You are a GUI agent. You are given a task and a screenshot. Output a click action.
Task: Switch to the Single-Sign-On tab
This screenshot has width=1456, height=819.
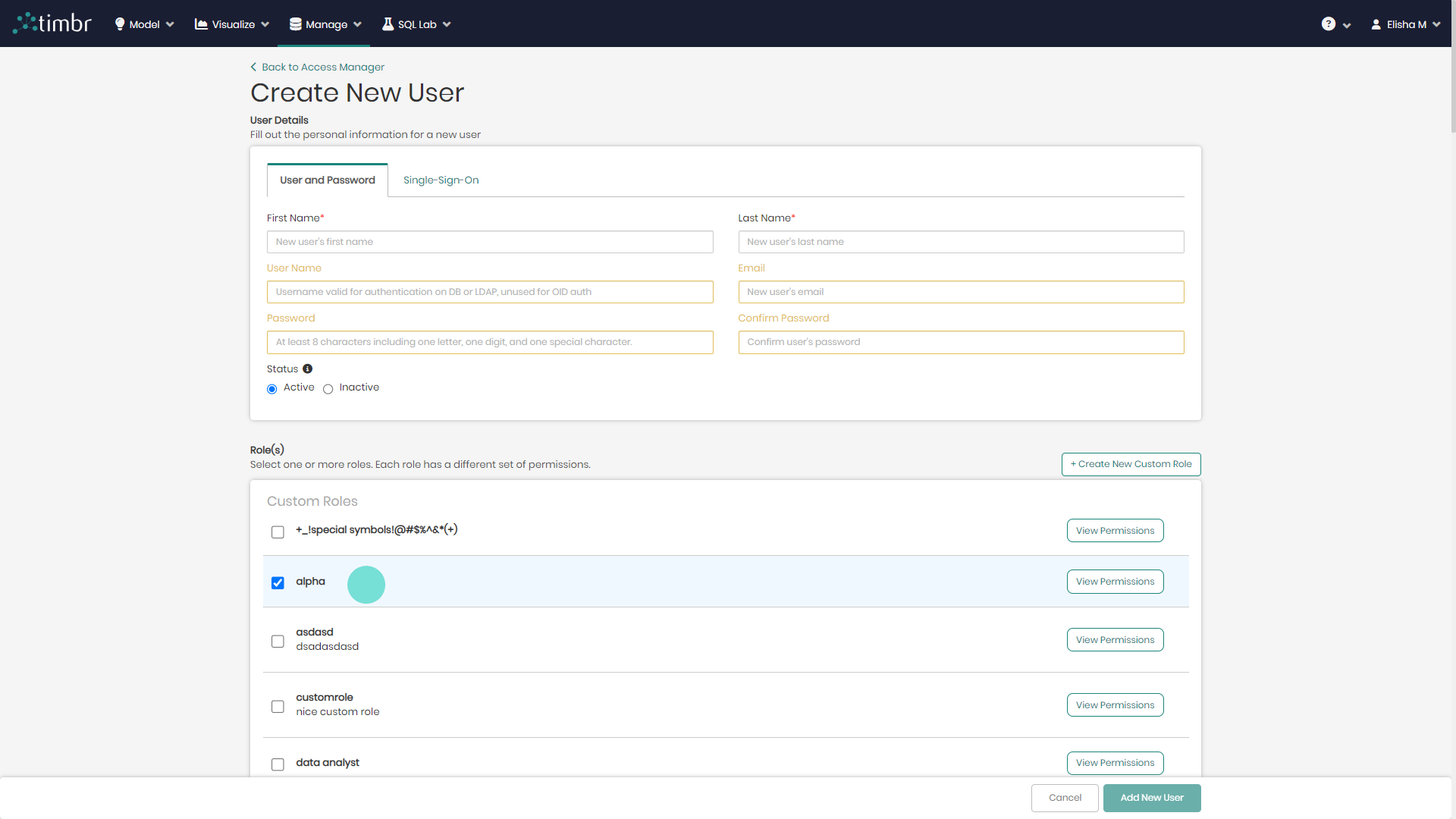tap(441, 180)
